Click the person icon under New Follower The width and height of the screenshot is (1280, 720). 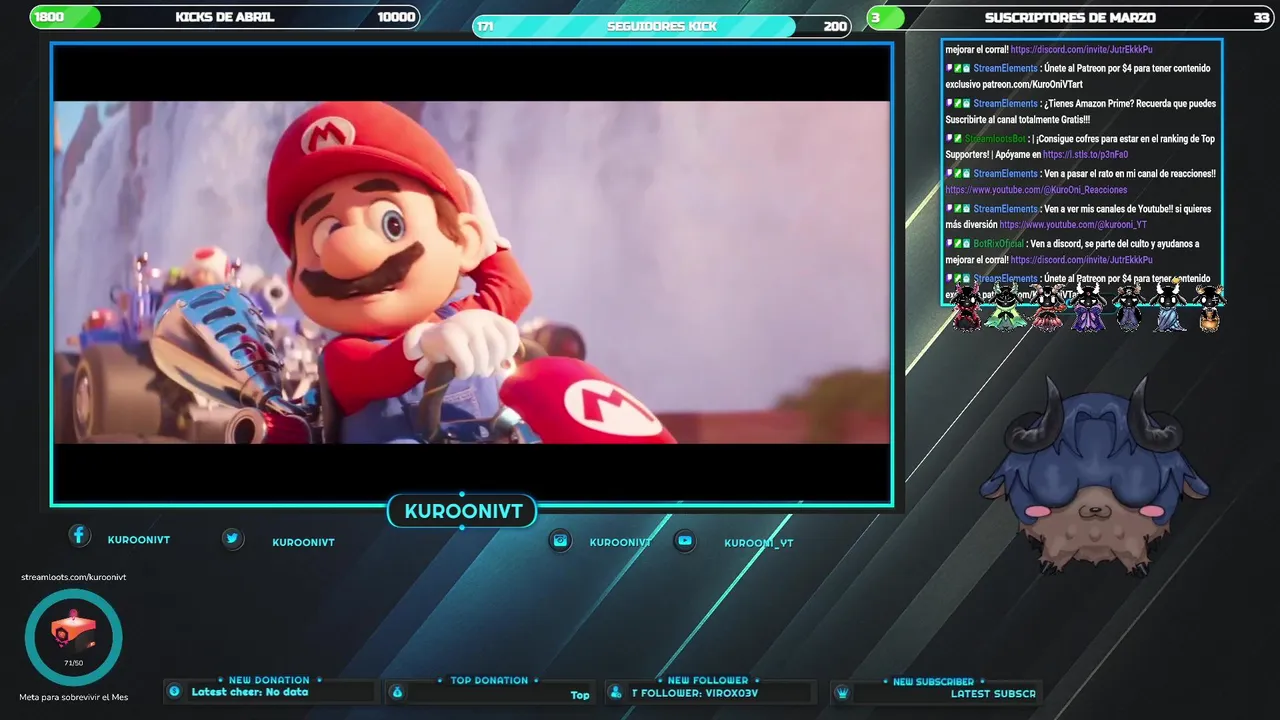pos(618,692)
